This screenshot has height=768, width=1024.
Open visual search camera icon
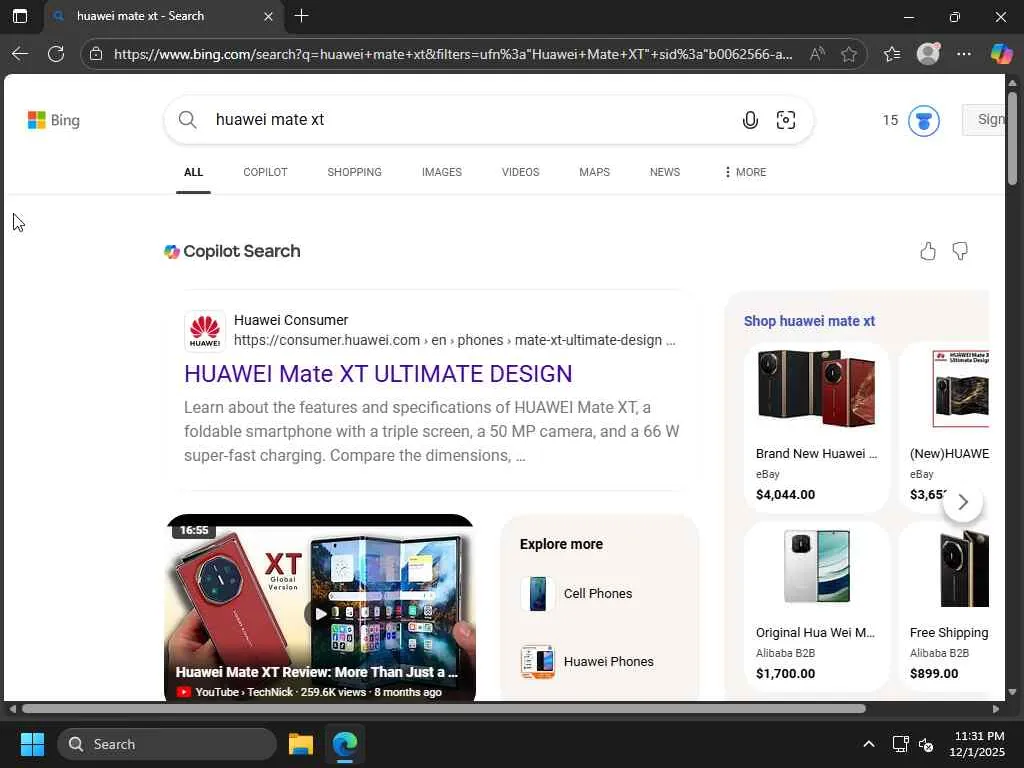786,120
